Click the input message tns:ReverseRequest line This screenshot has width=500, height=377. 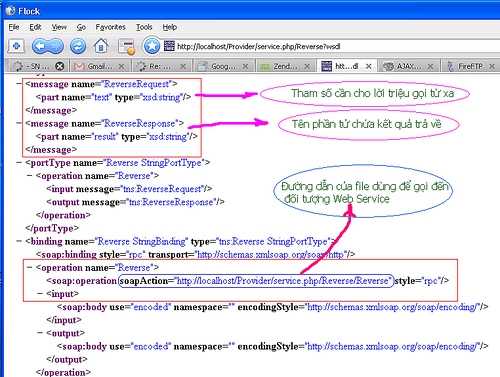tap(129, 189)
